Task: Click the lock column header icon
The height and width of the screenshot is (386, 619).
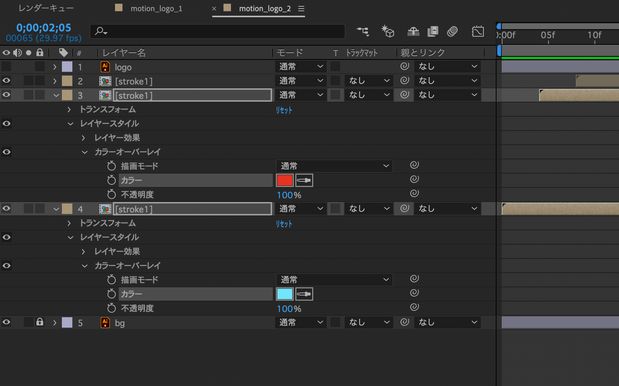Action: point(39,52)
